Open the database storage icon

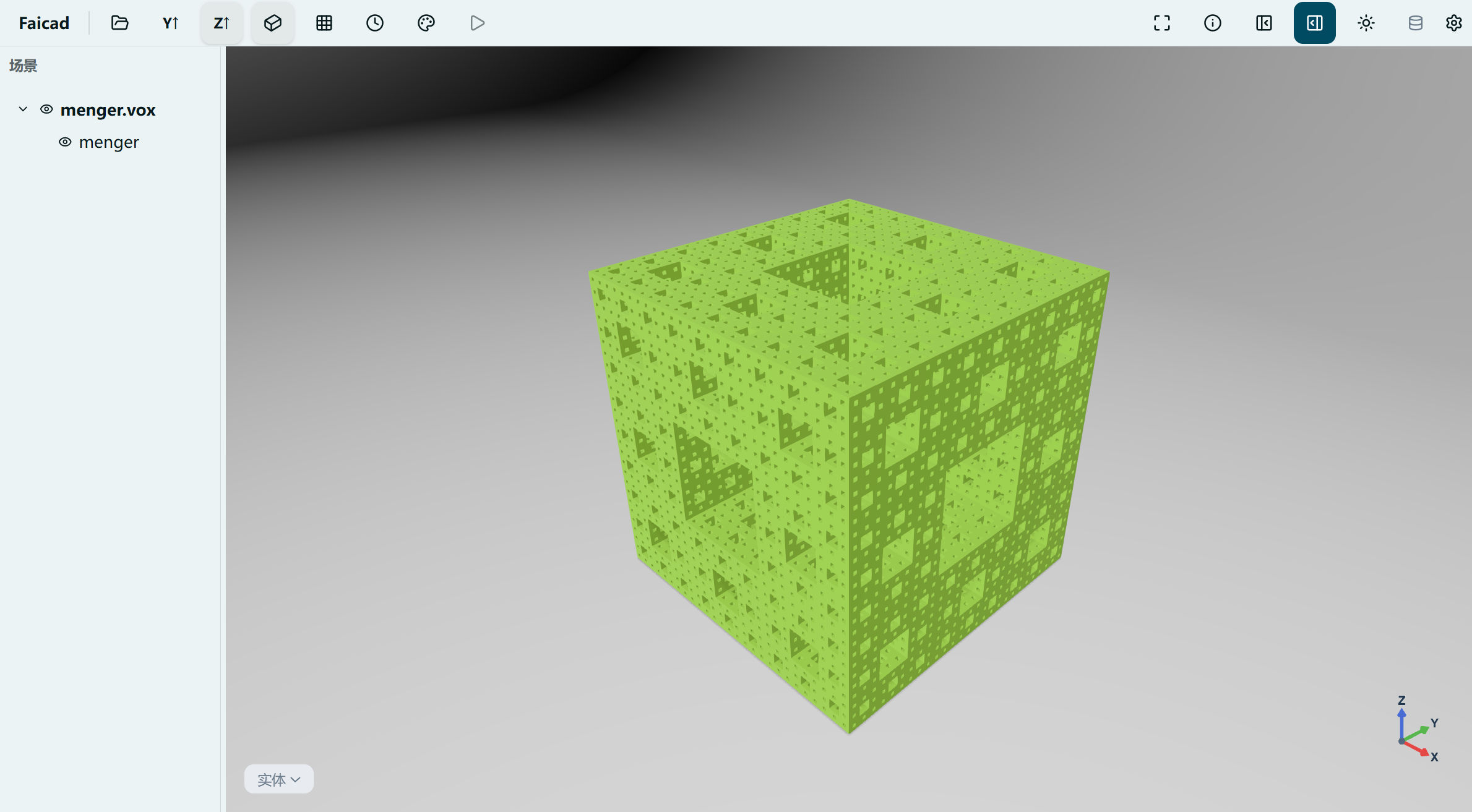[1416, 23]
